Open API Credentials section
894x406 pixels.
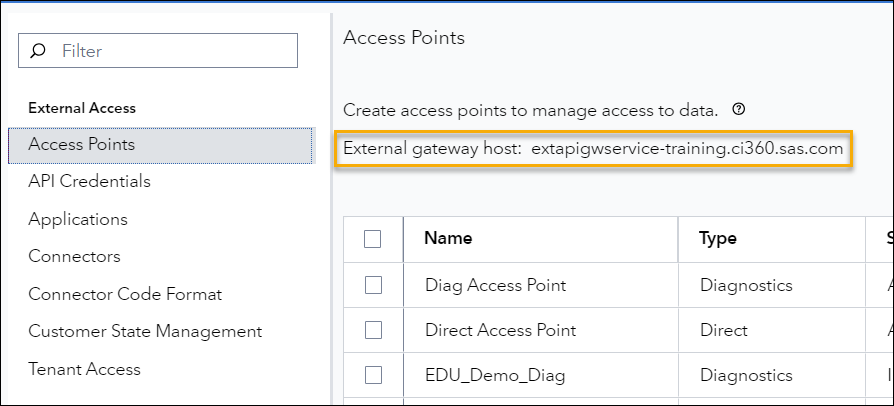click(x=89, y=181)
